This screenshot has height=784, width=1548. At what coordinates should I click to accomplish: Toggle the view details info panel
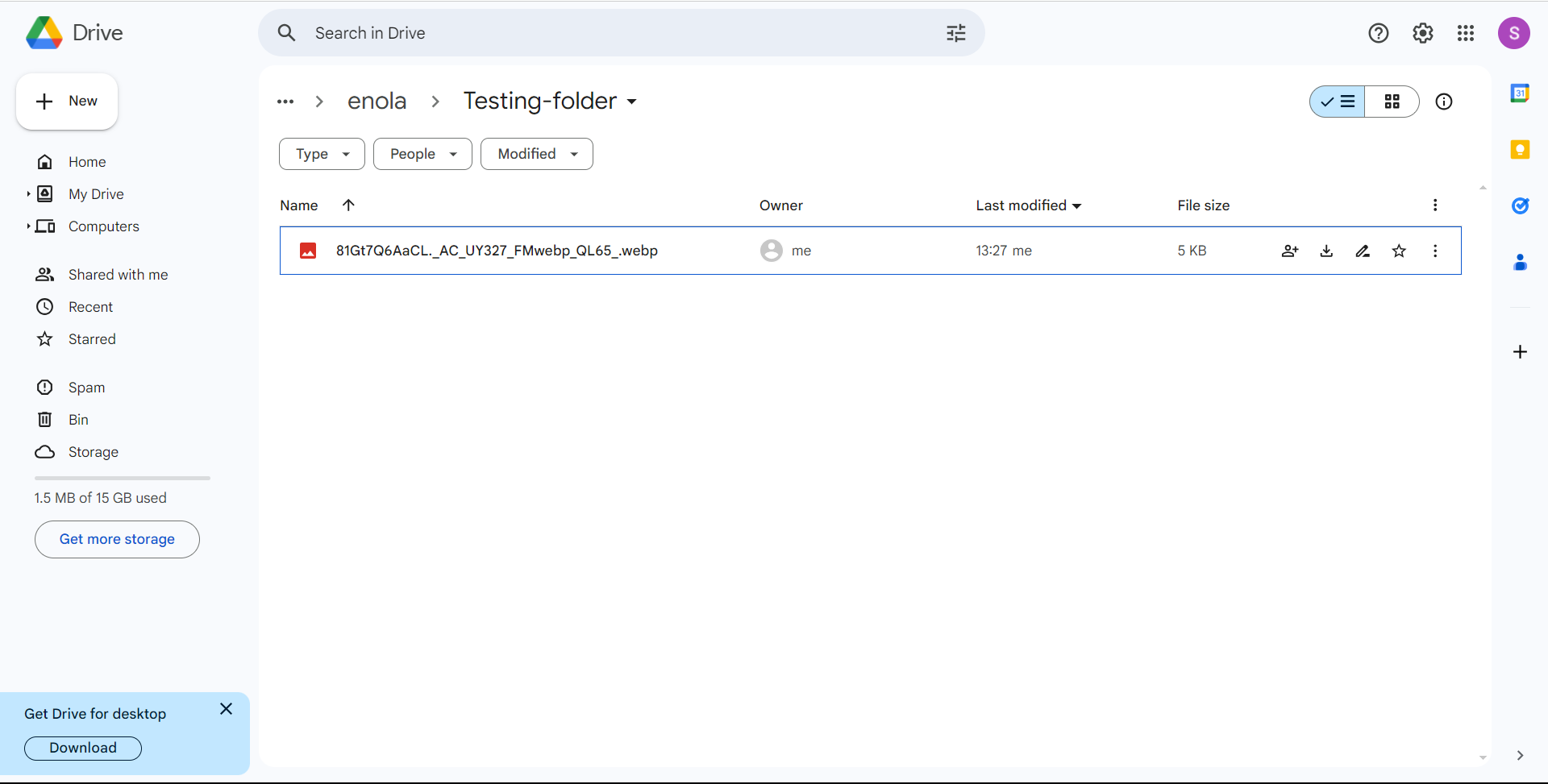tap(1443, 102)
